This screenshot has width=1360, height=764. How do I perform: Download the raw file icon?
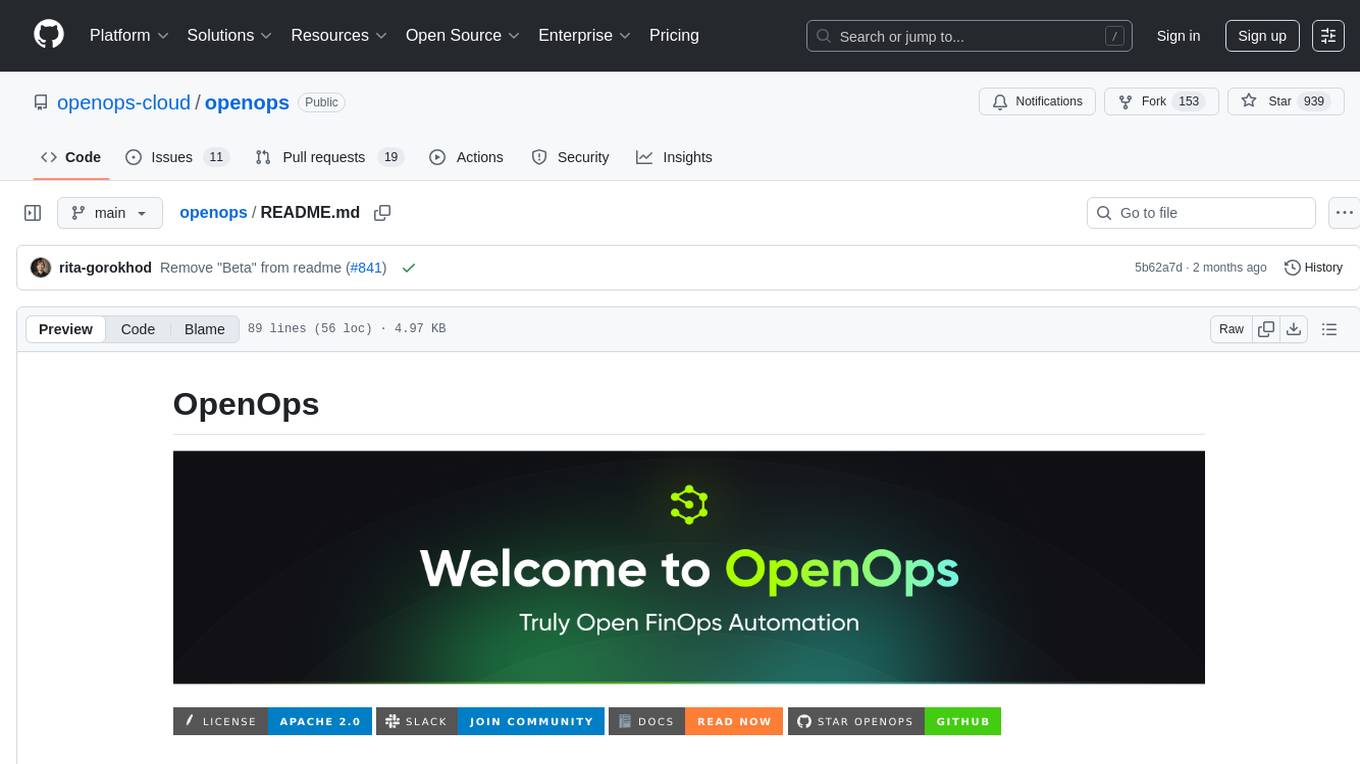(1294, 329)
